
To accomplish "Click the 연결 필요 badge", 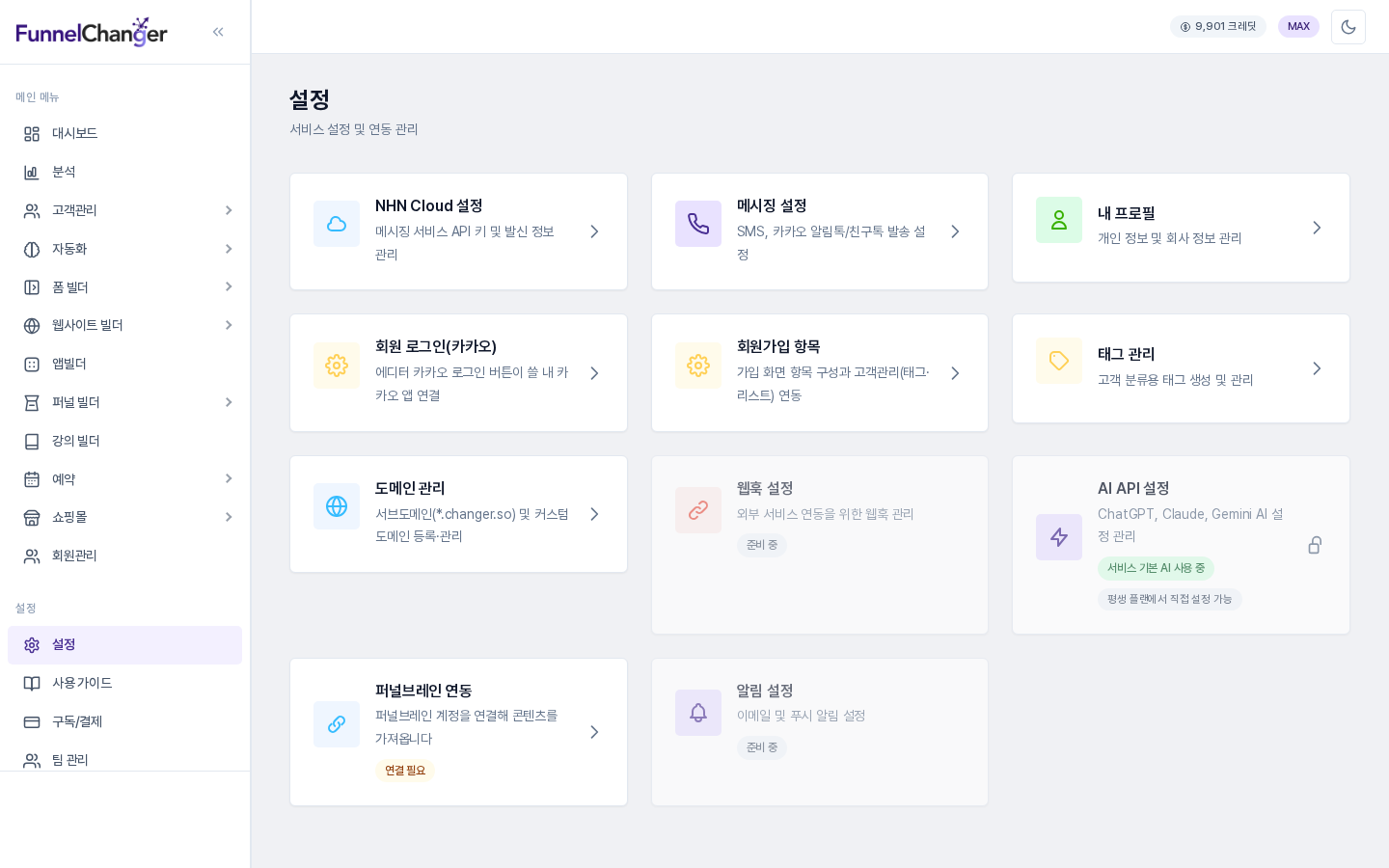I will [x=405, y=771].
